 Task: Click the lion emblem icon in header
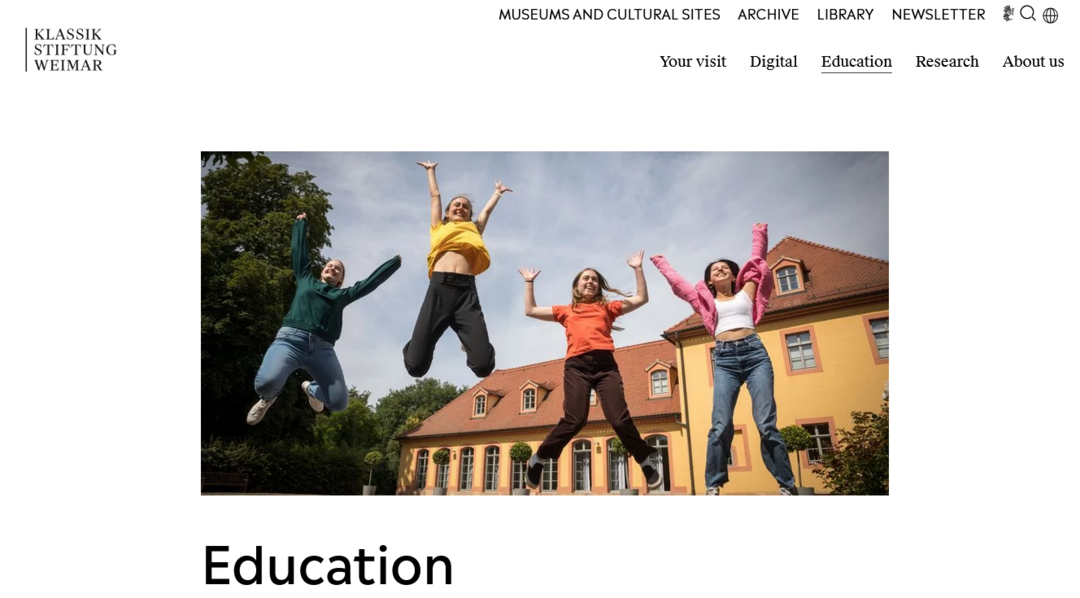click(x=1008, y=14)
